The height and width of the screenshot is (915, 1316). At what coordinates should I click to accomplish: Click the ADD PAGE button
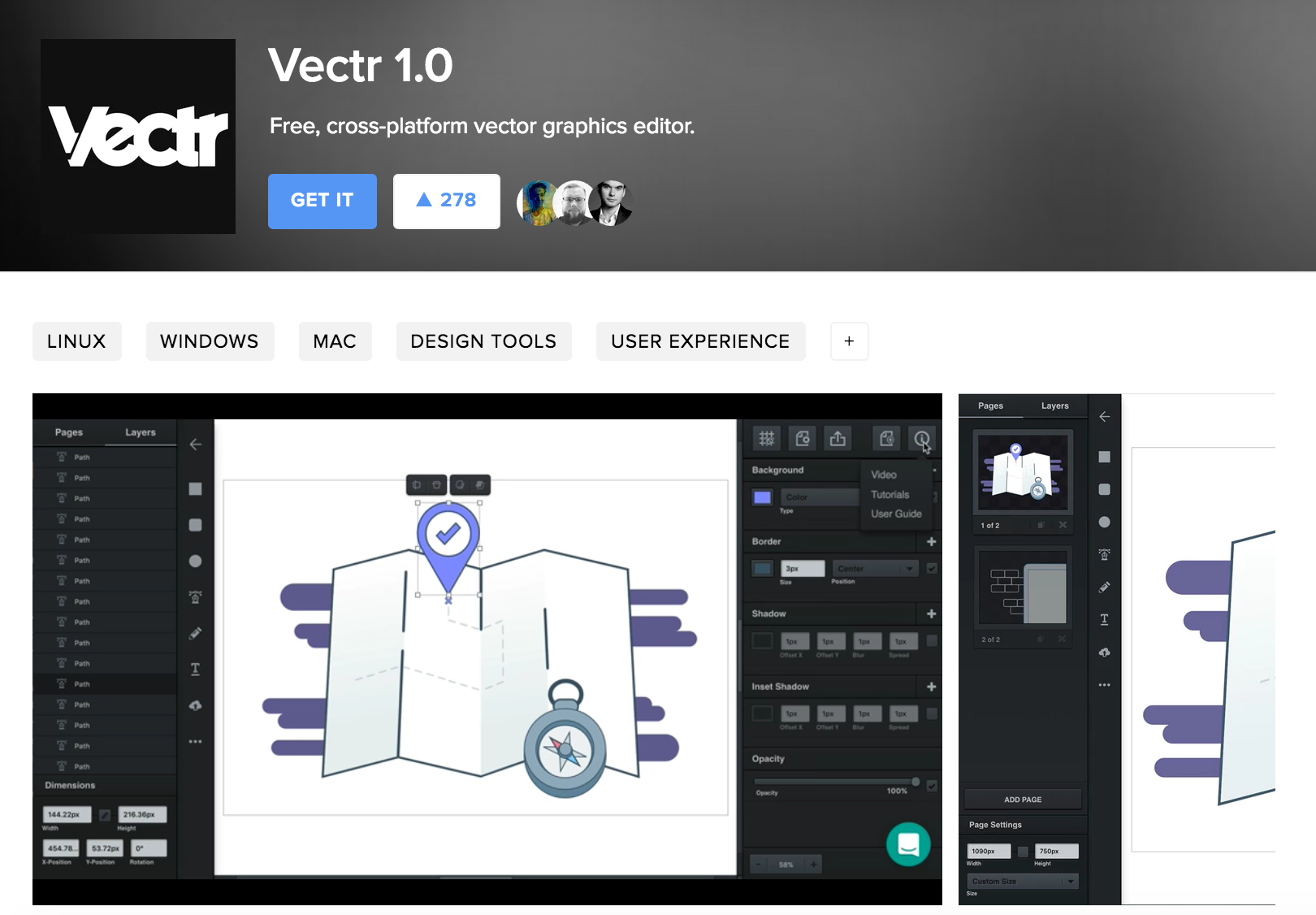(x=1023, y=800)
